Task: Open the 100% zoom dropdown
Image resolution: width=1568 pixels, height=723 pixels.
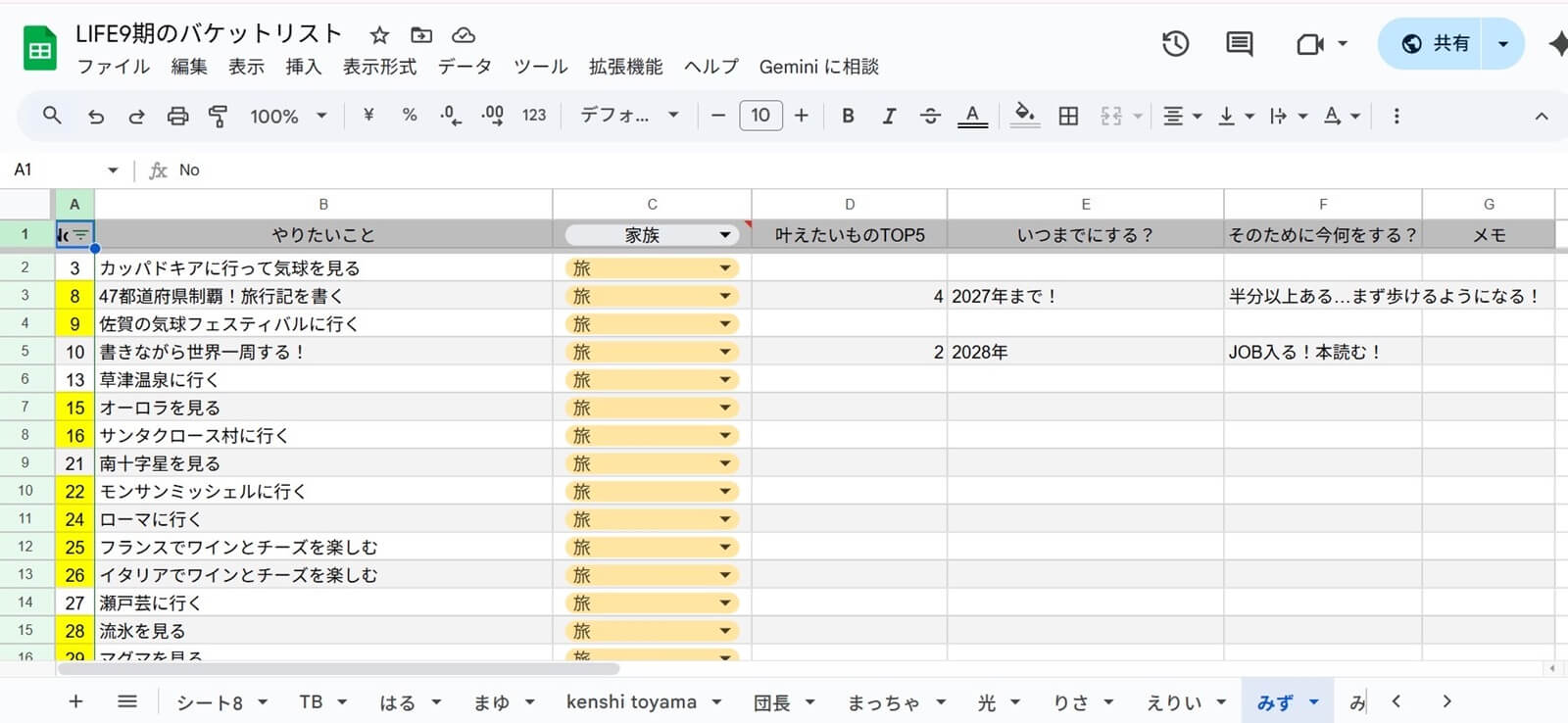Action: pyautogui.click(x=287, y=116)
